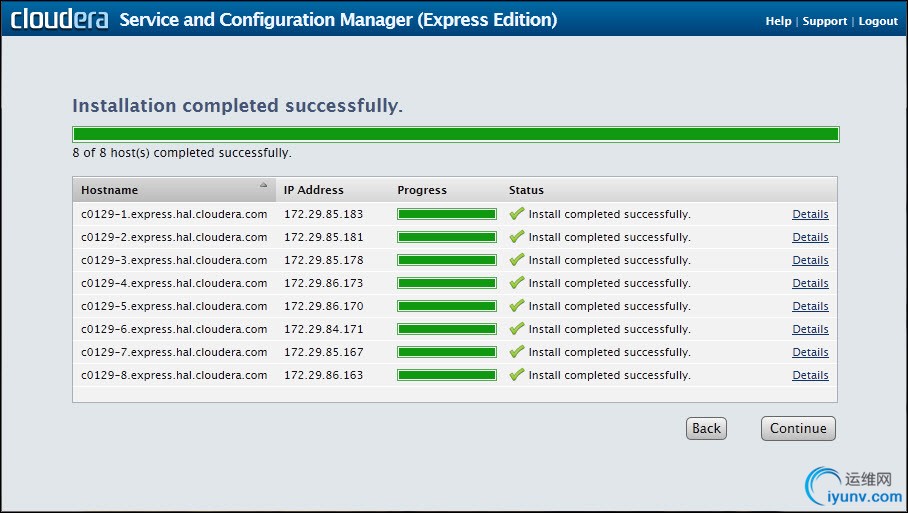This screenshot has width=908, height=513.
Task: Sort by Hostname column header
Action: [x=174, y=190]
